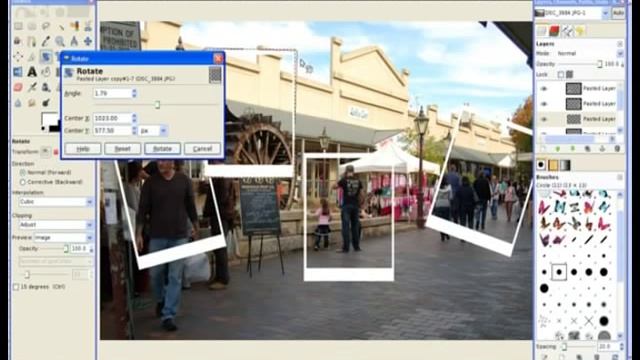
Task: Switch to the Patterns tab
Action: (x=553, y=165)
